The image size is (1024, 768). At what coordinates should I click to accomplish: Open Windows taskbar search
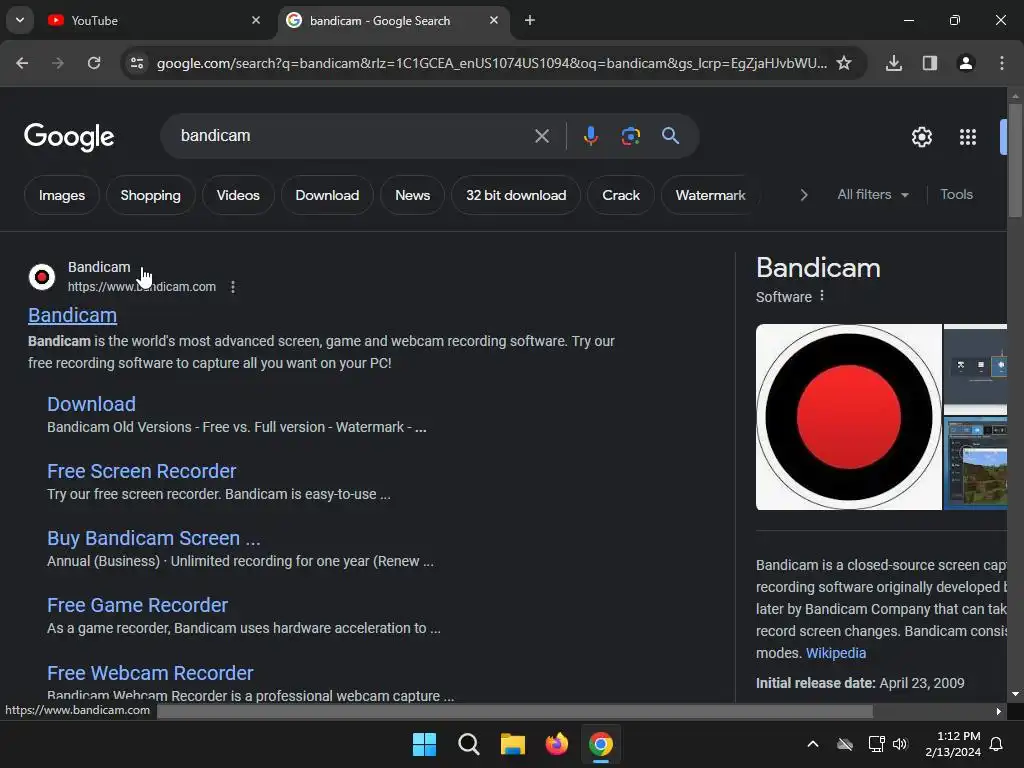point(469,744)
